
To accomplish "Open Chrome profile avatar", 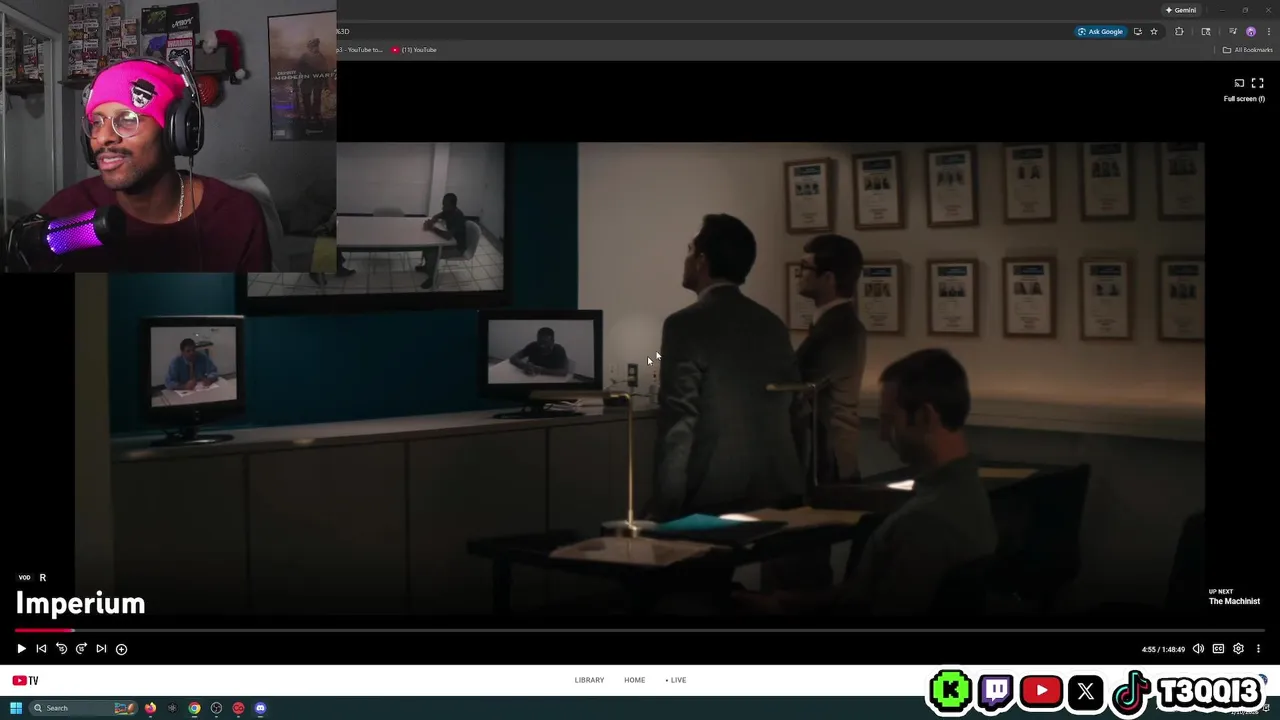I will point(1251,32).
